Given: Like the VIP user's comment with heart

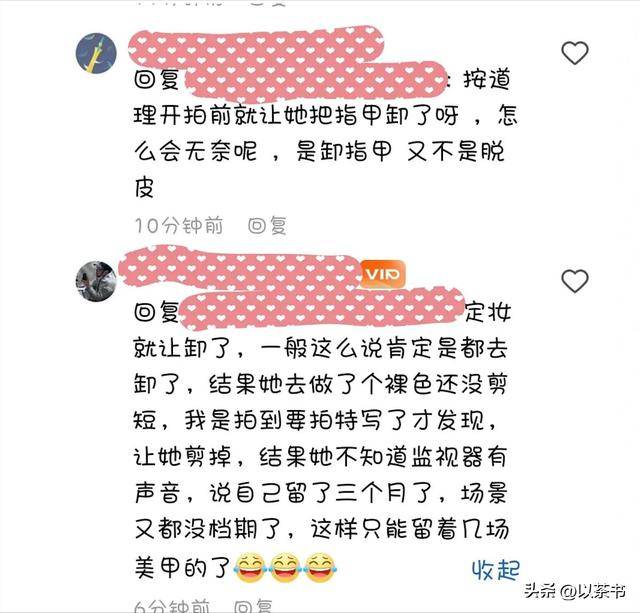Looking at the screenshot, I should point(575,281).
